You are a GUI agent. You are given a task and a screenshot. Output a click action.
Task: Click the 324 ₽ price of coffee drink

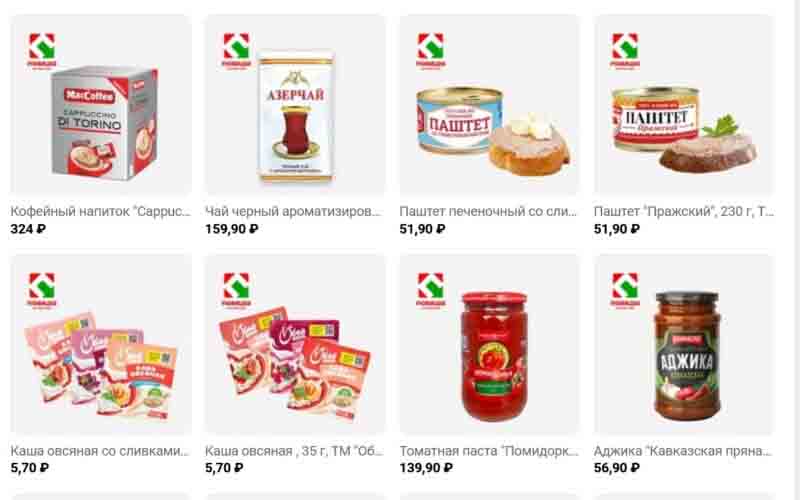pos(28,229)
